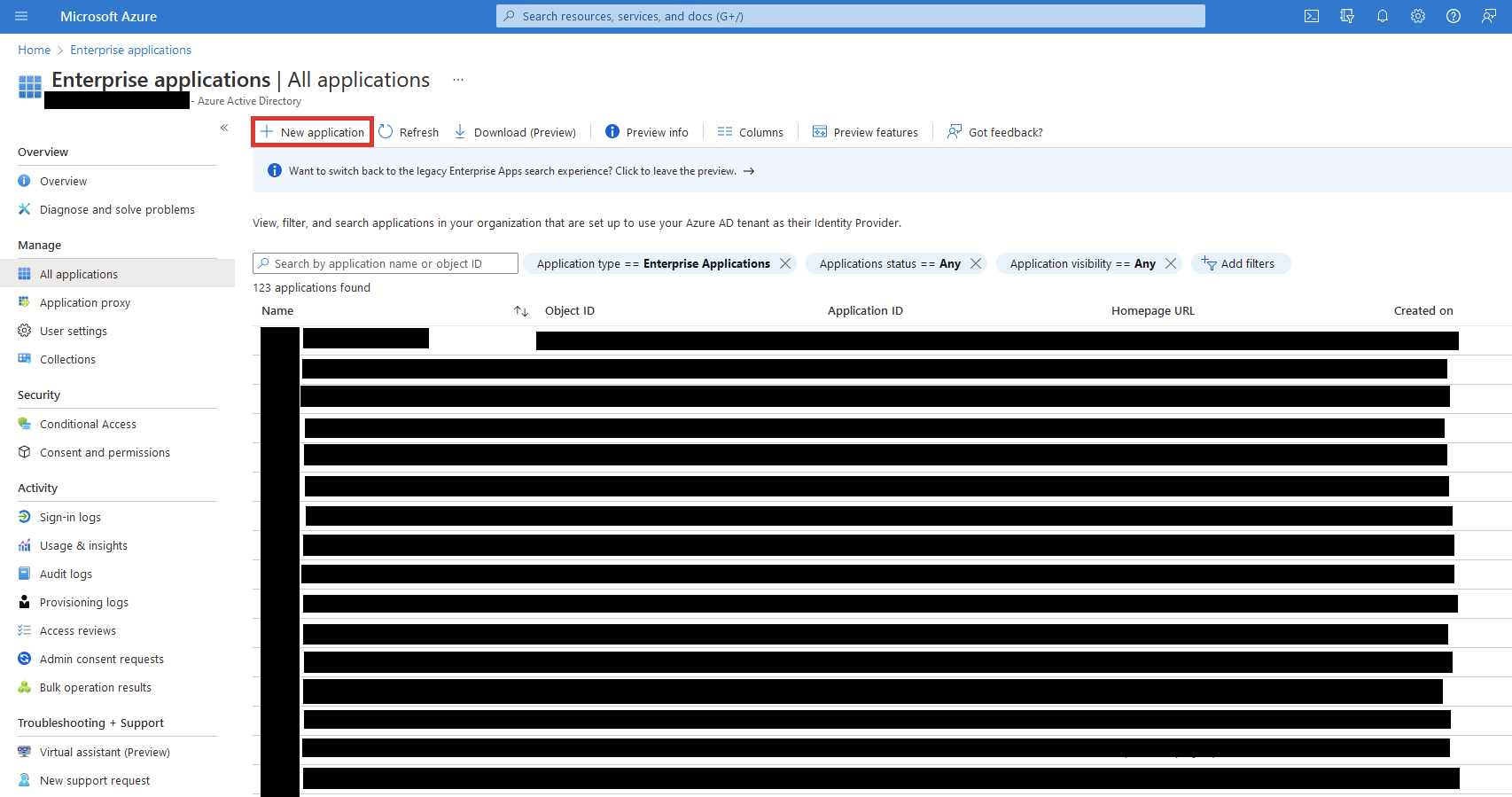Open Enterprise applications breadcrumb link
The height and width of the screenshot is (797, 1512).
point(131,50)
